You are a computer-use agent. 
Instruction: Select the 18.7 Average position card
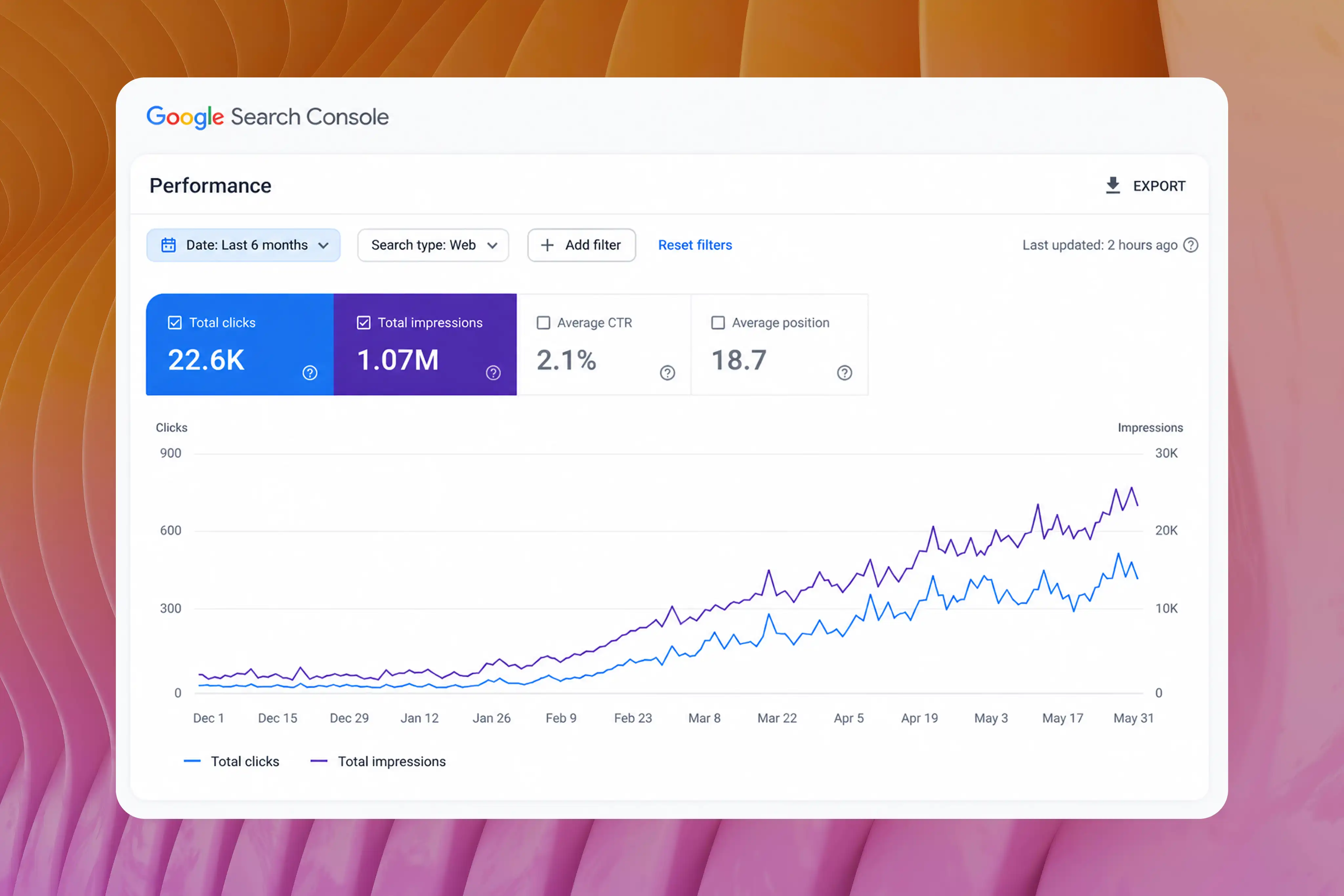(779, 344)
